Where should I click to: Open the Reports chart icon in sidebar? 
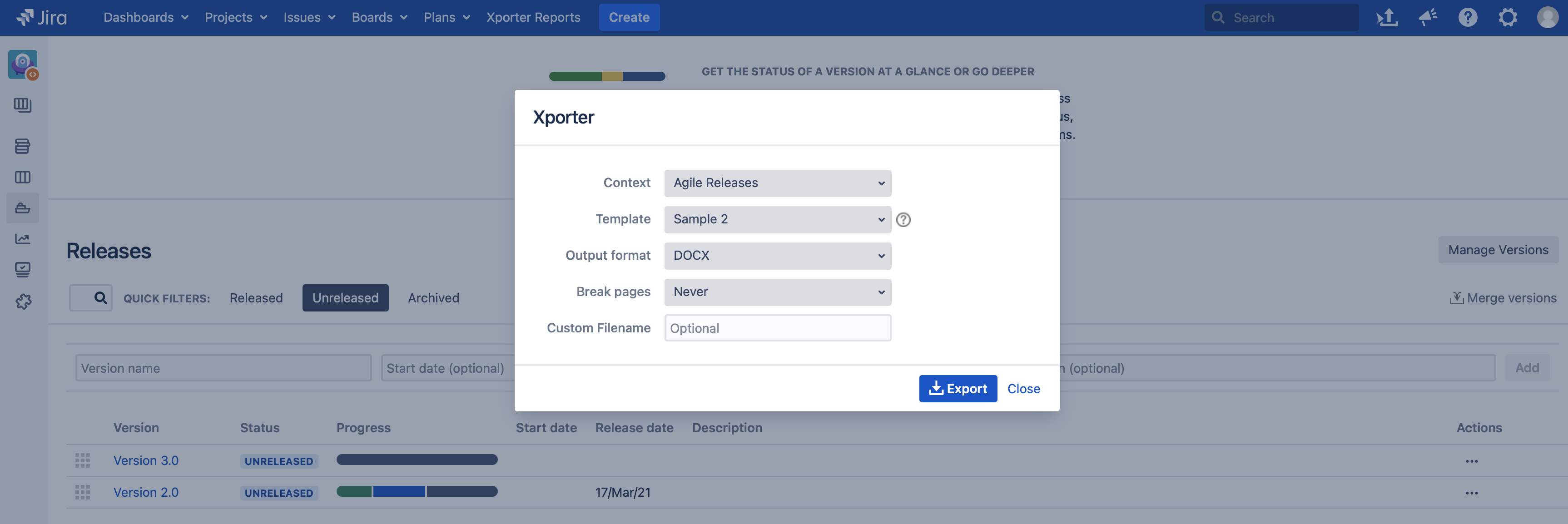pos(23,239)
